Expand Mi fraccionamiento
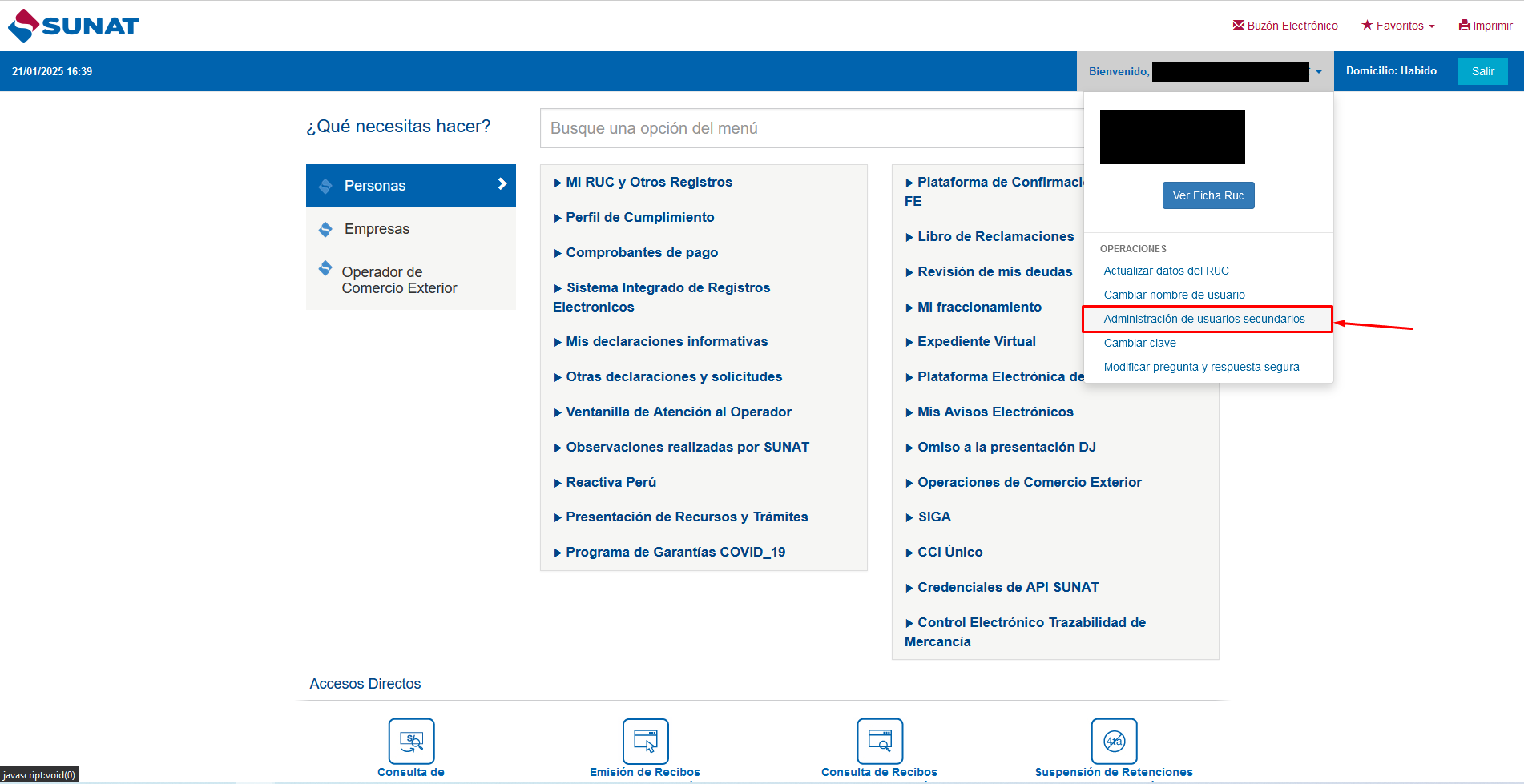1524x784 pixels. coord(974,308)
